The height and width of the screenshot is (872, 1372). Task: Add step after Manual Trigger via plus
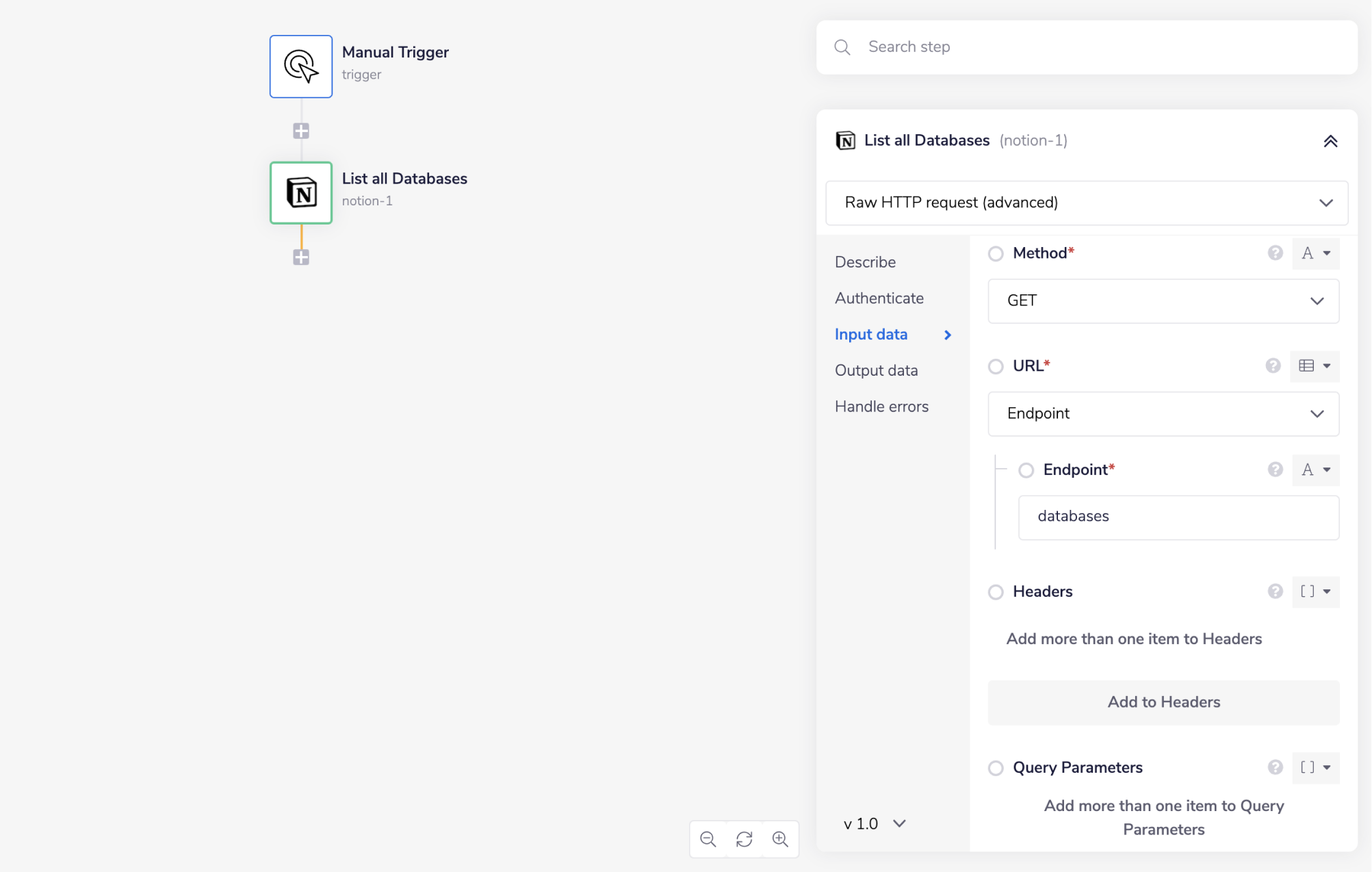[x=300, y=131]
